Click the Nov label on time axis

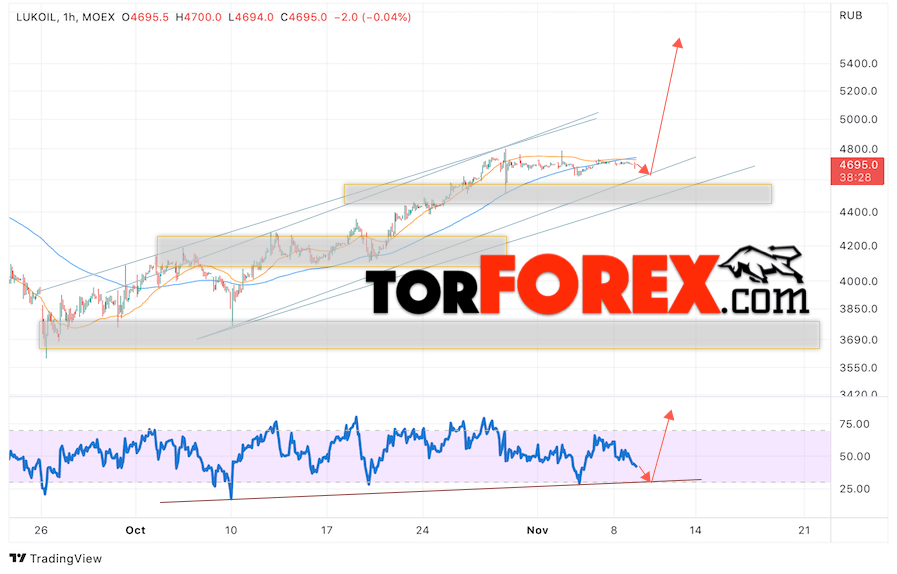[x=537, y=531]
